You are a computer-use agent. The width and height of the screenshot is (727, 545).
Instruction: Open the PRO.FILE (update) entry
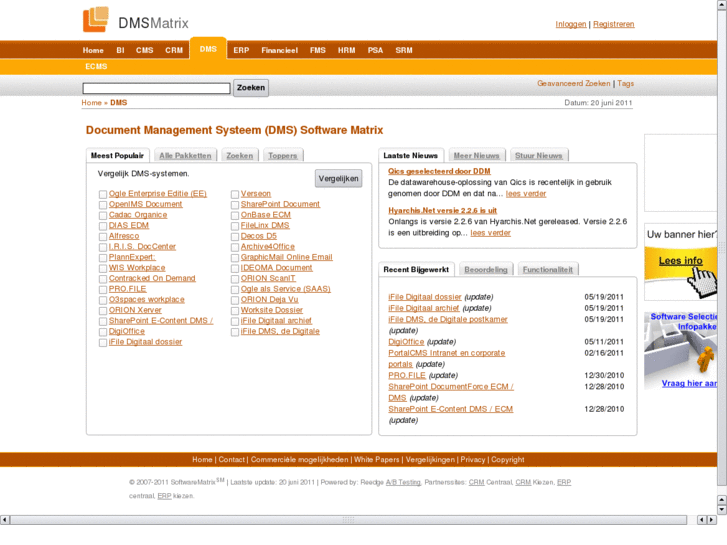tap(407, 375)
